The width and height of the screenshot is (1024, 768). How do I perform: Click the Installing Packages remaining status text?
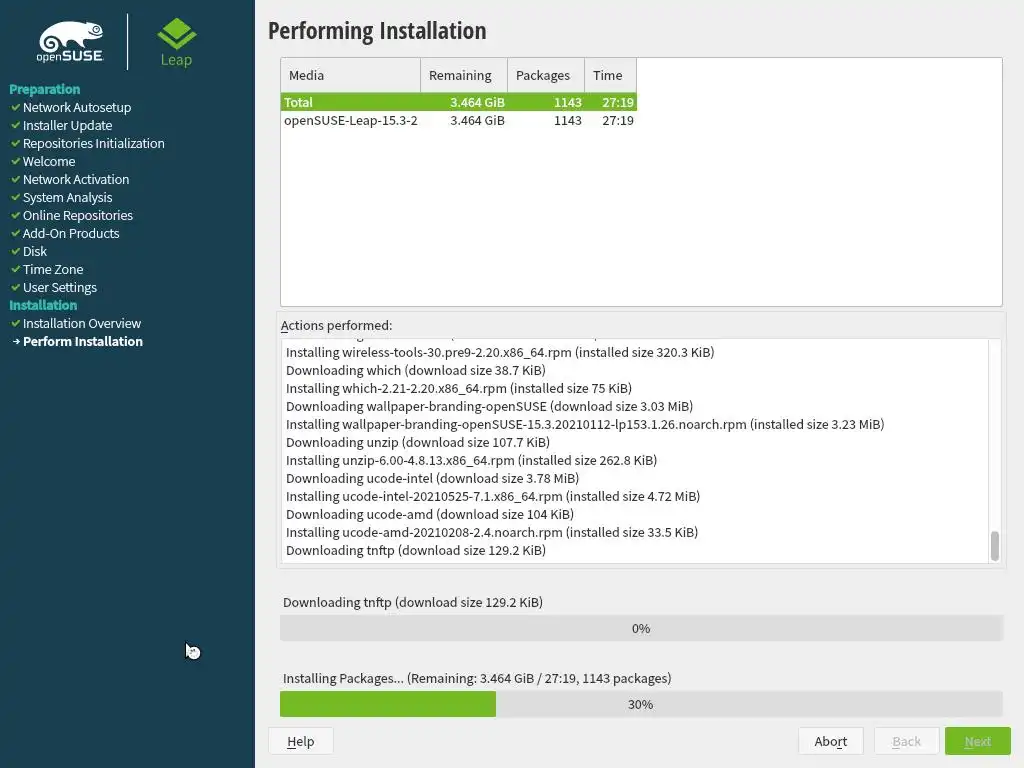[477, 678]
